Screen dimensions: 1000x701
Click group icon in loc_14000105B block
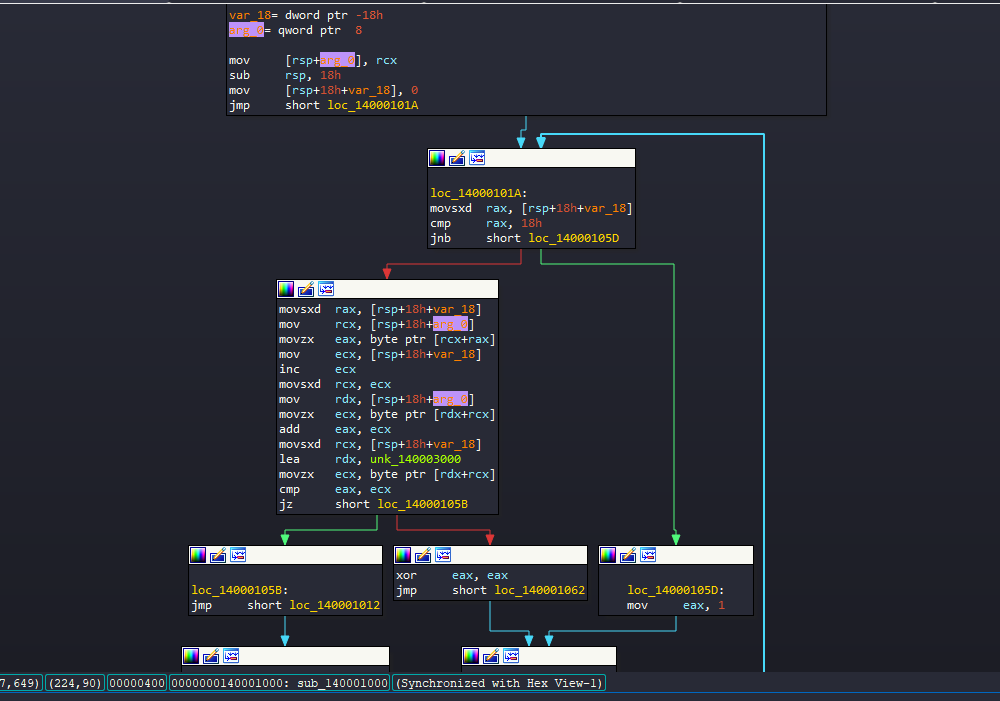click(x=238, y=555)
